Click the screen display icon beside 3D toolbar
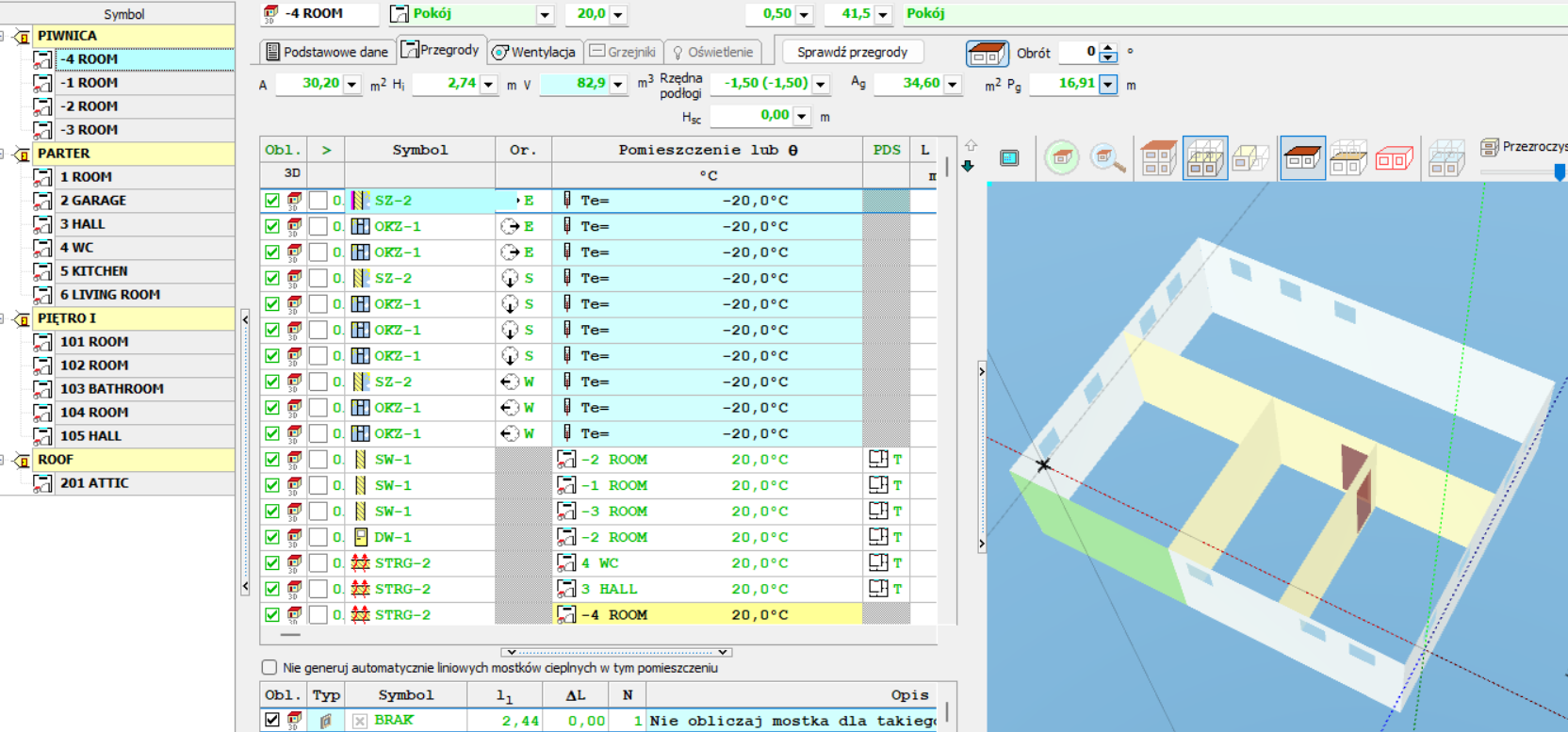The height and width of the screenshot is (732, 1568). click(1009, 158)
